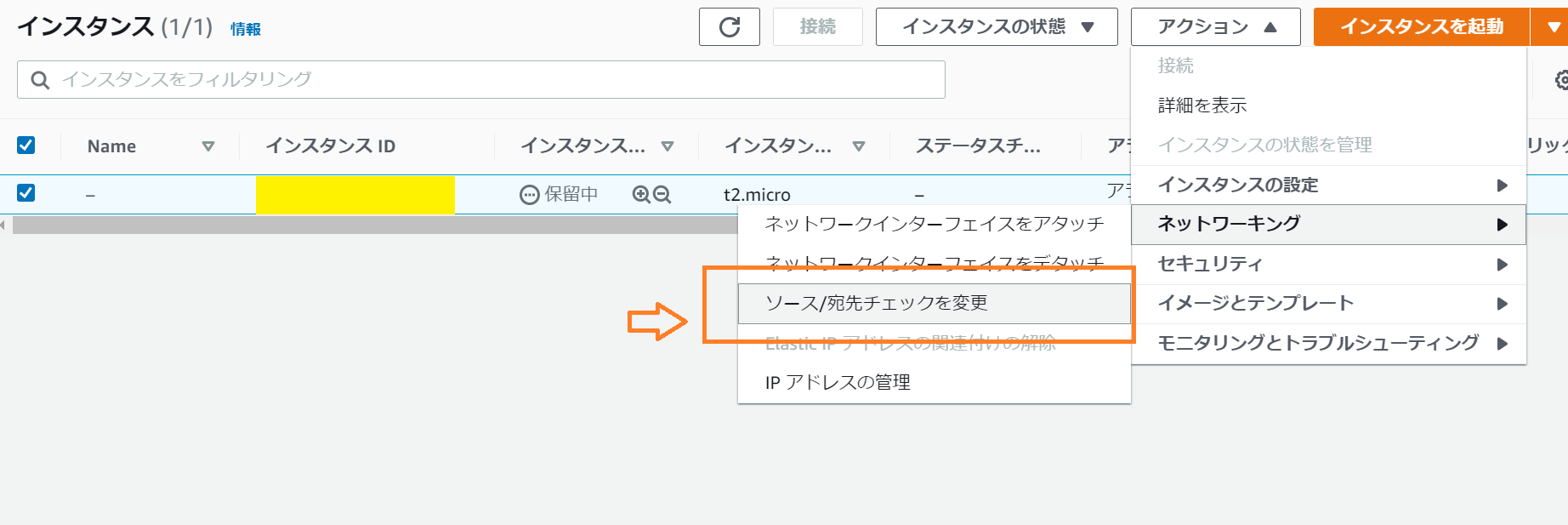Click the zoom-out filter icon beside 保留中

click(x=662, y=195)
